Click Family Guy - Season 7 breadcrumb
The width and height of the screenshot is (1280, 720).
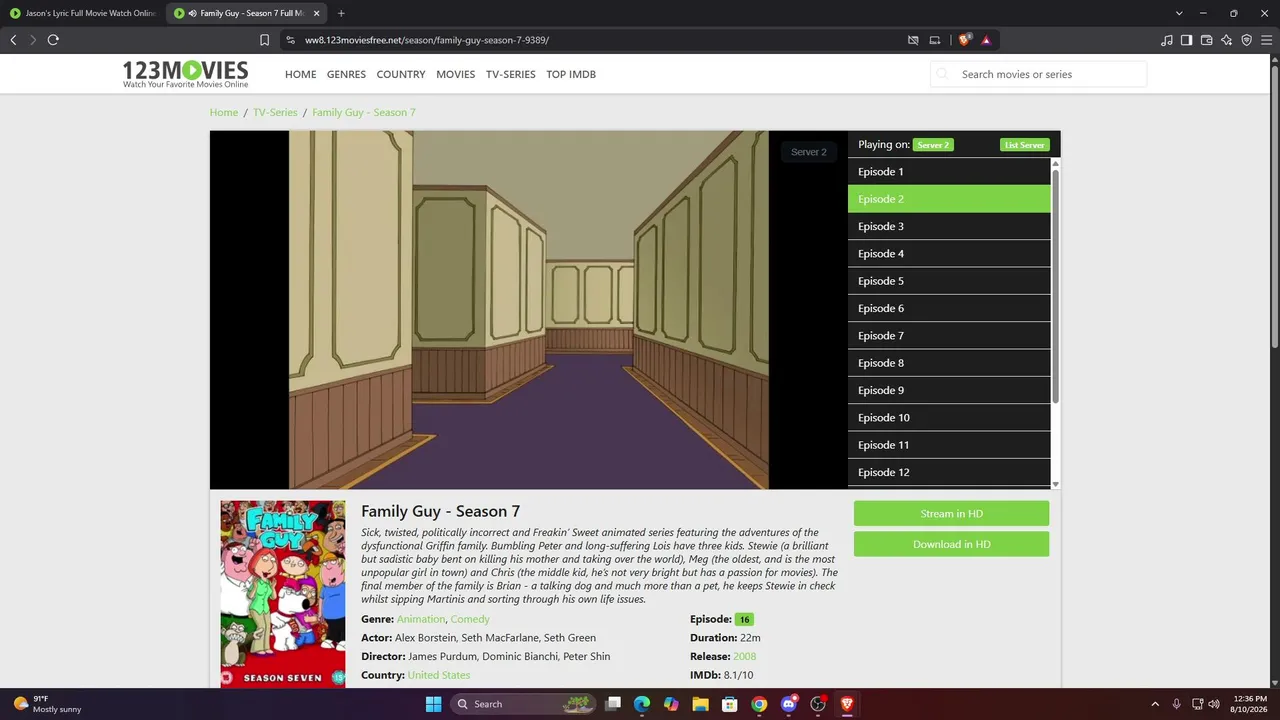click(364, 112)
